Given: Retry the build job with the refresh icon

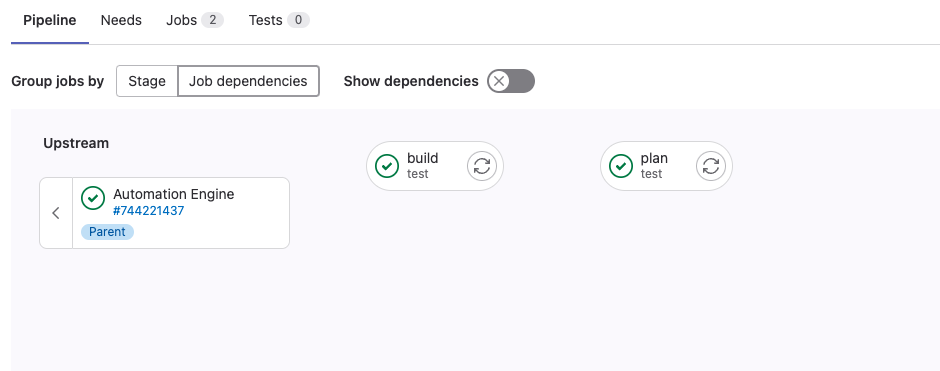Looking at the screenshot, I should pos(482,166).
